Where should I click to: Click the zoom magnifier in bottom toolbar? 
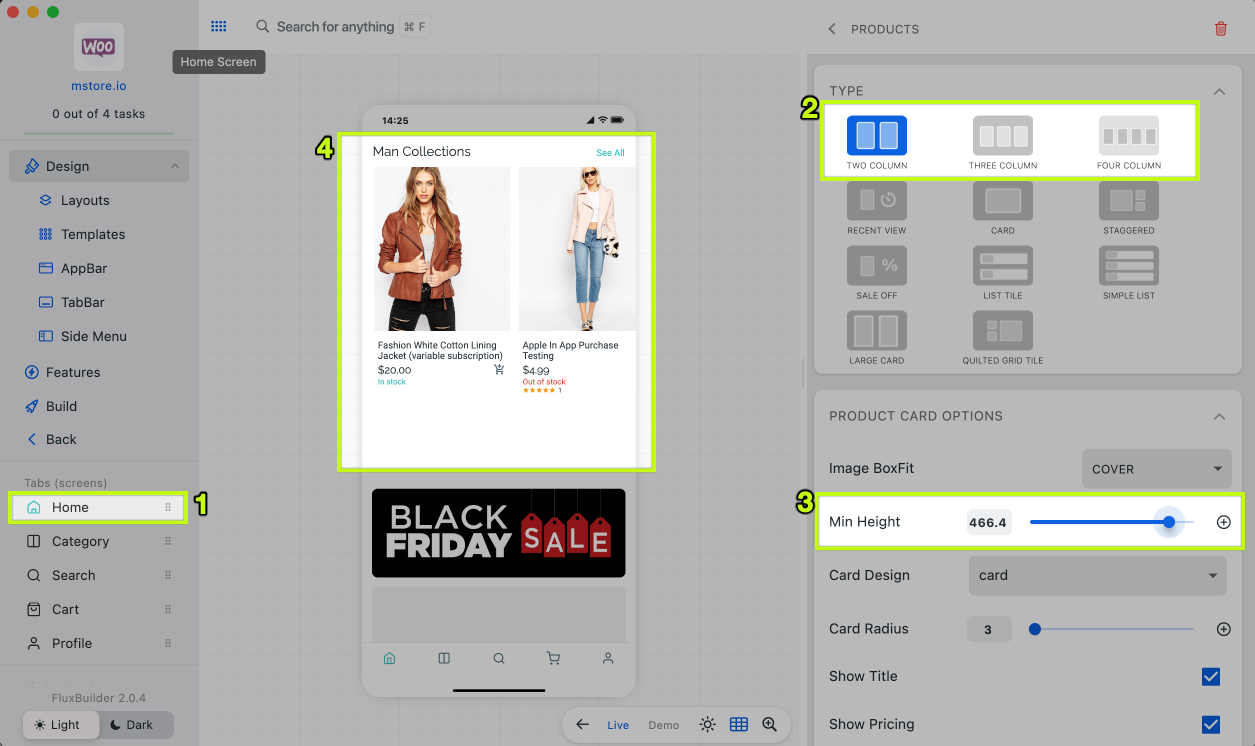click(x=769, y=725)
